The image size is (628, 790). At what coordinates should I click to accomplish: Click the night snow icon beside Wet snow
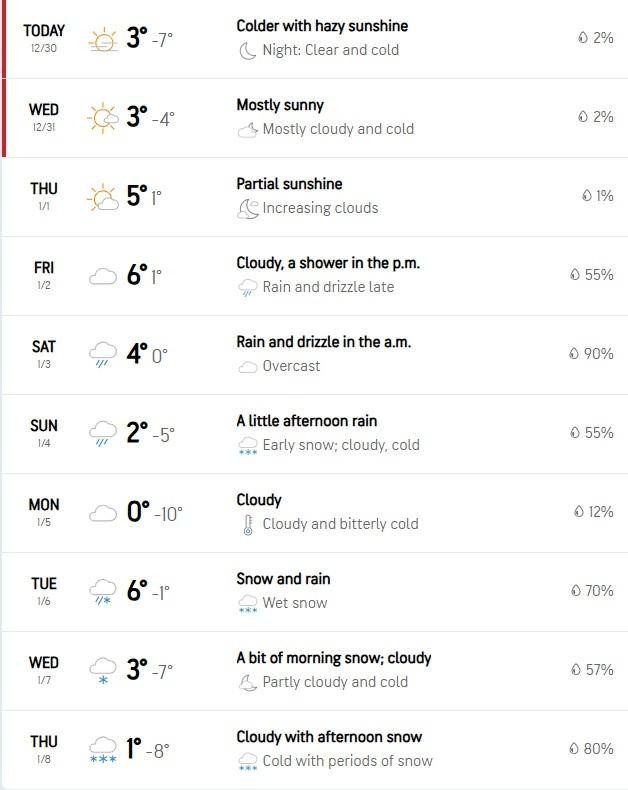pyautogui.click(x=247, y=603)
